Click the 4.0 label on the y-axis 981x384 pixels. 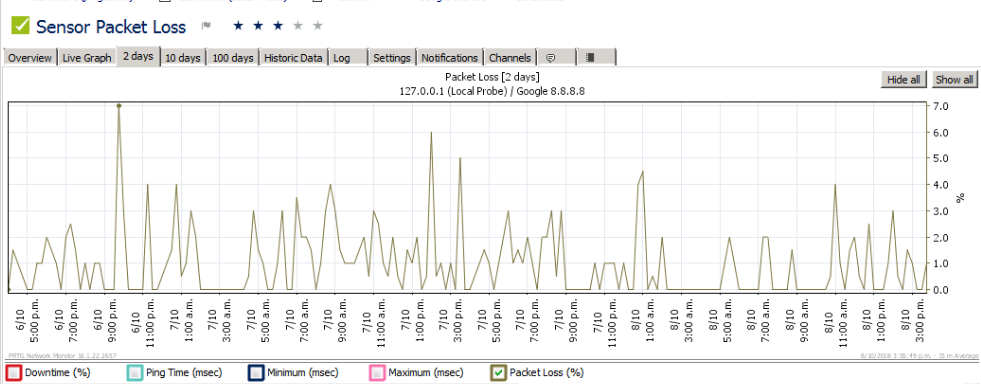click(x=940, y=185)
